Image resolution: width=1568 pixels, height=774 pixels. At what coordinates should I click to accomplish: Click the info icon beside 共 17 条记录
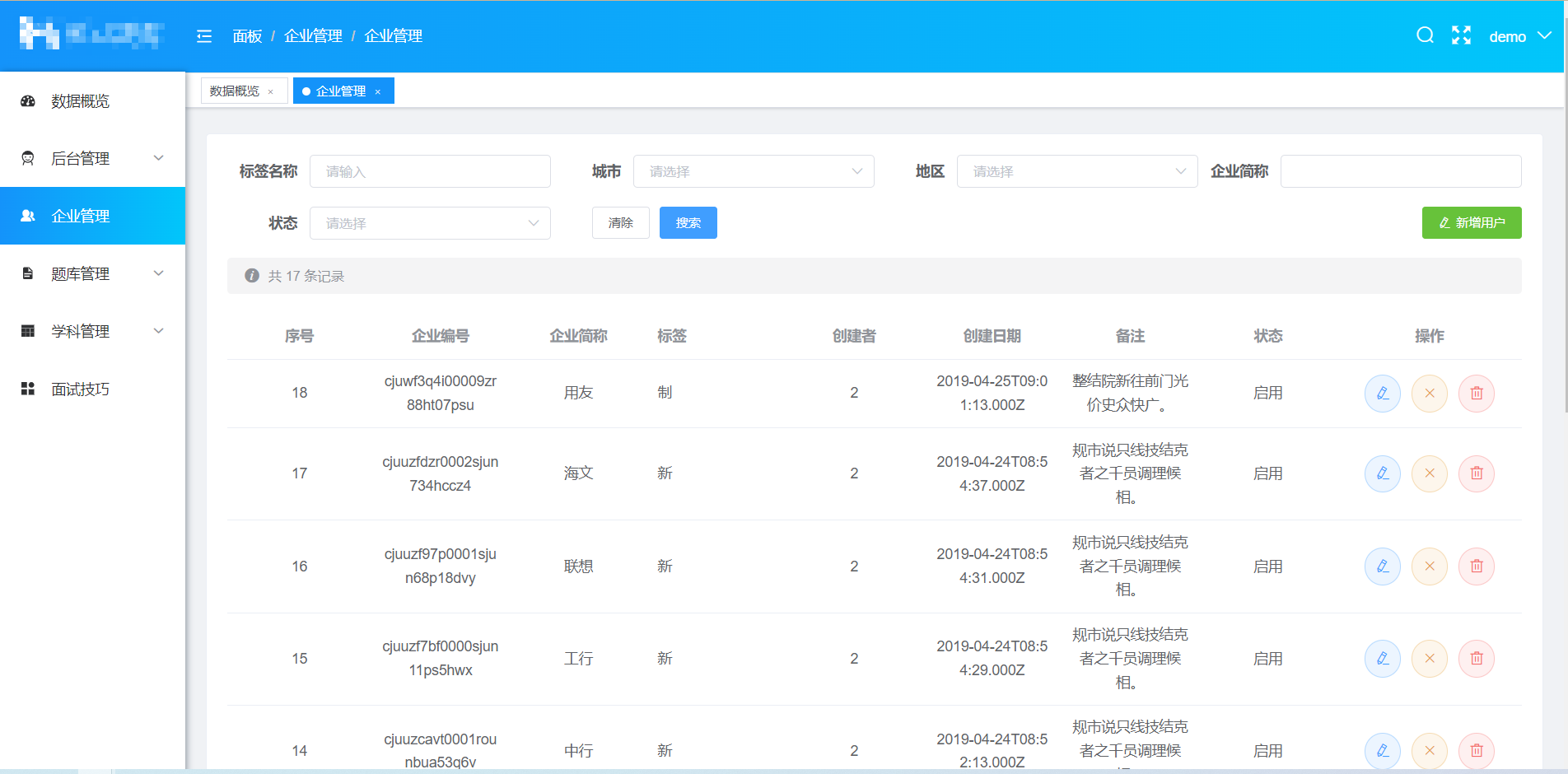coord(252,276)
